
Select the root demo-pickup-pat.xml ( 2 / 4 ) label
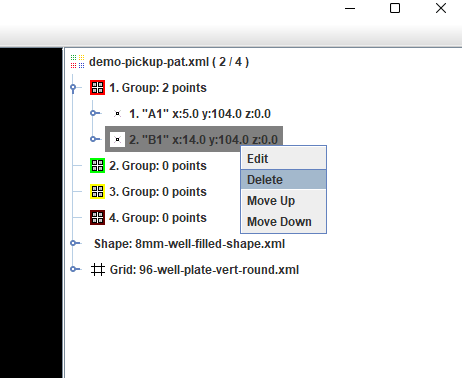pyautogui.click(x=169, y=62)
